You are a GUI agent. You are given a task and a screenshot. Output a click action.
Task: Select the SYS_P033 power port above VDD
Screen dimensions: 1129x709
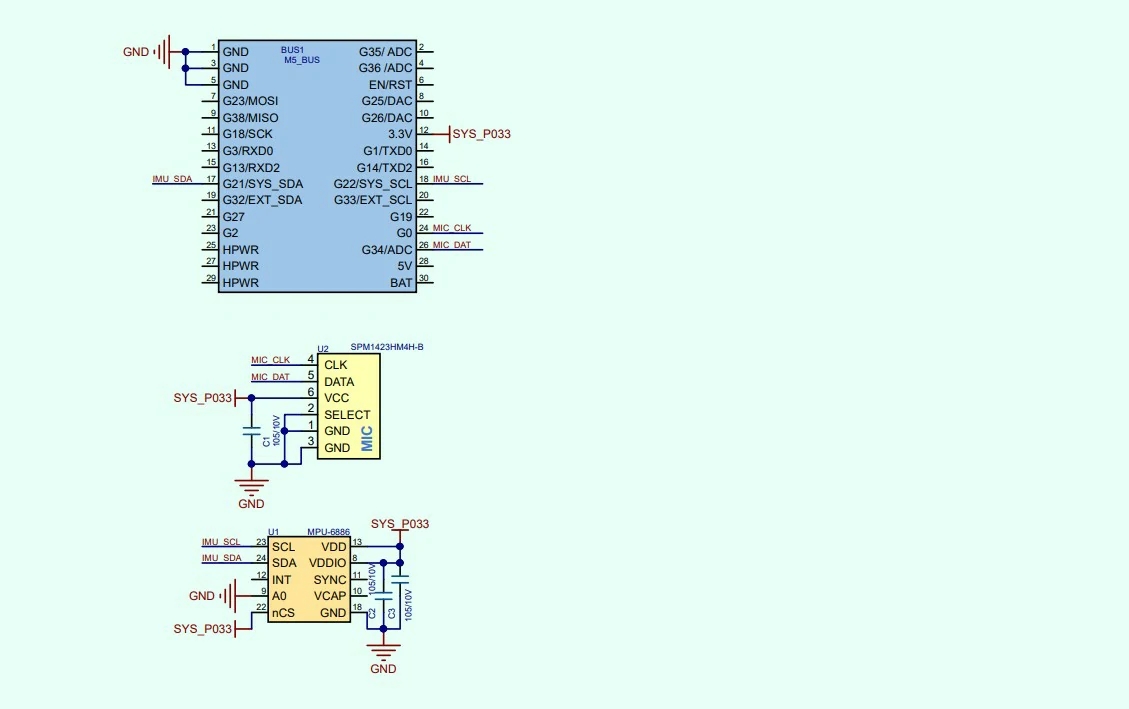pyautogui.click(x=400, y=525)
